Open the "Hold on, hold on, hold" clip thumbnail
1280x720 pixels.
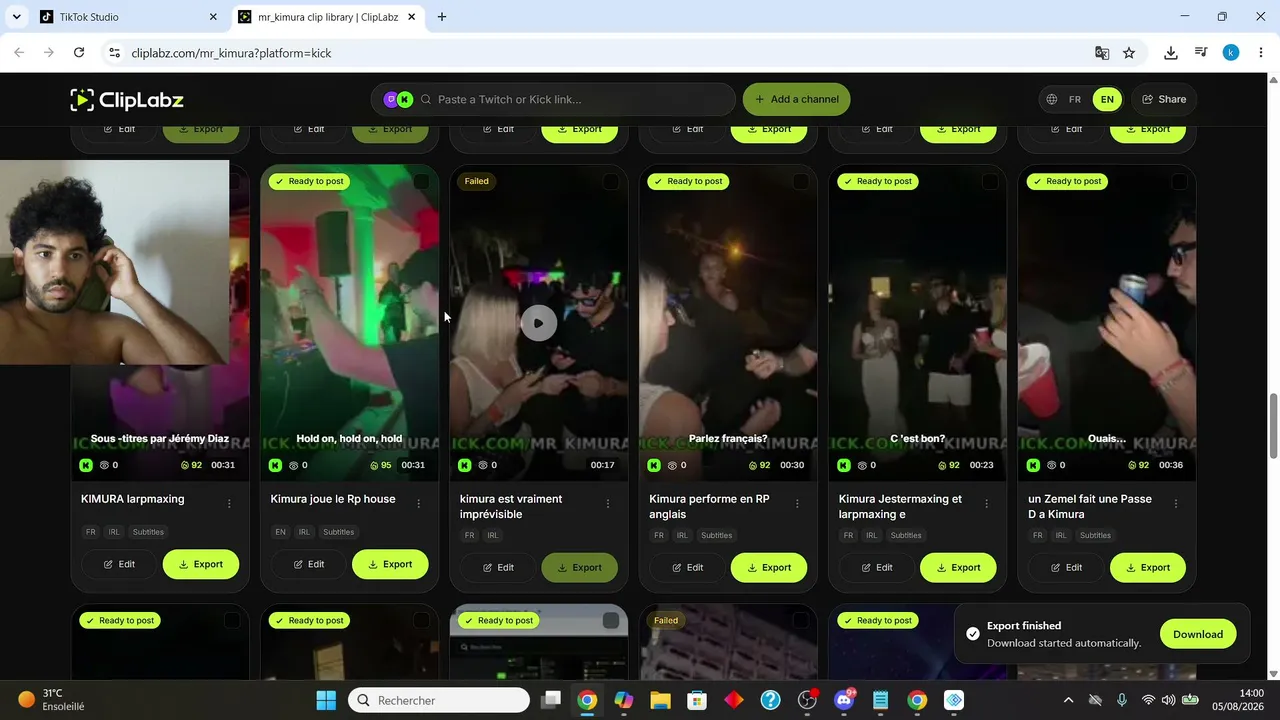[x=349, y=322]
